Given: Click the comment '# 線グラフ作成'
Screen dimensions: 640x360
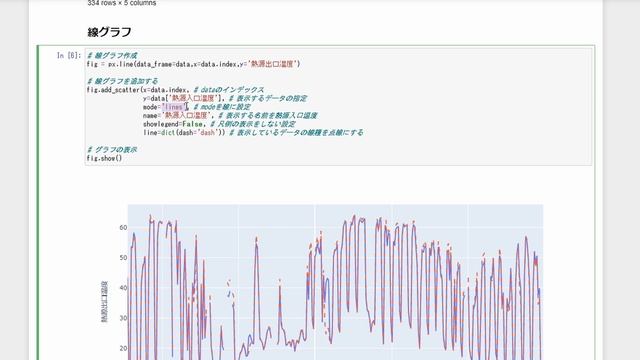Looking at the screenshot, I should [112, 56].
